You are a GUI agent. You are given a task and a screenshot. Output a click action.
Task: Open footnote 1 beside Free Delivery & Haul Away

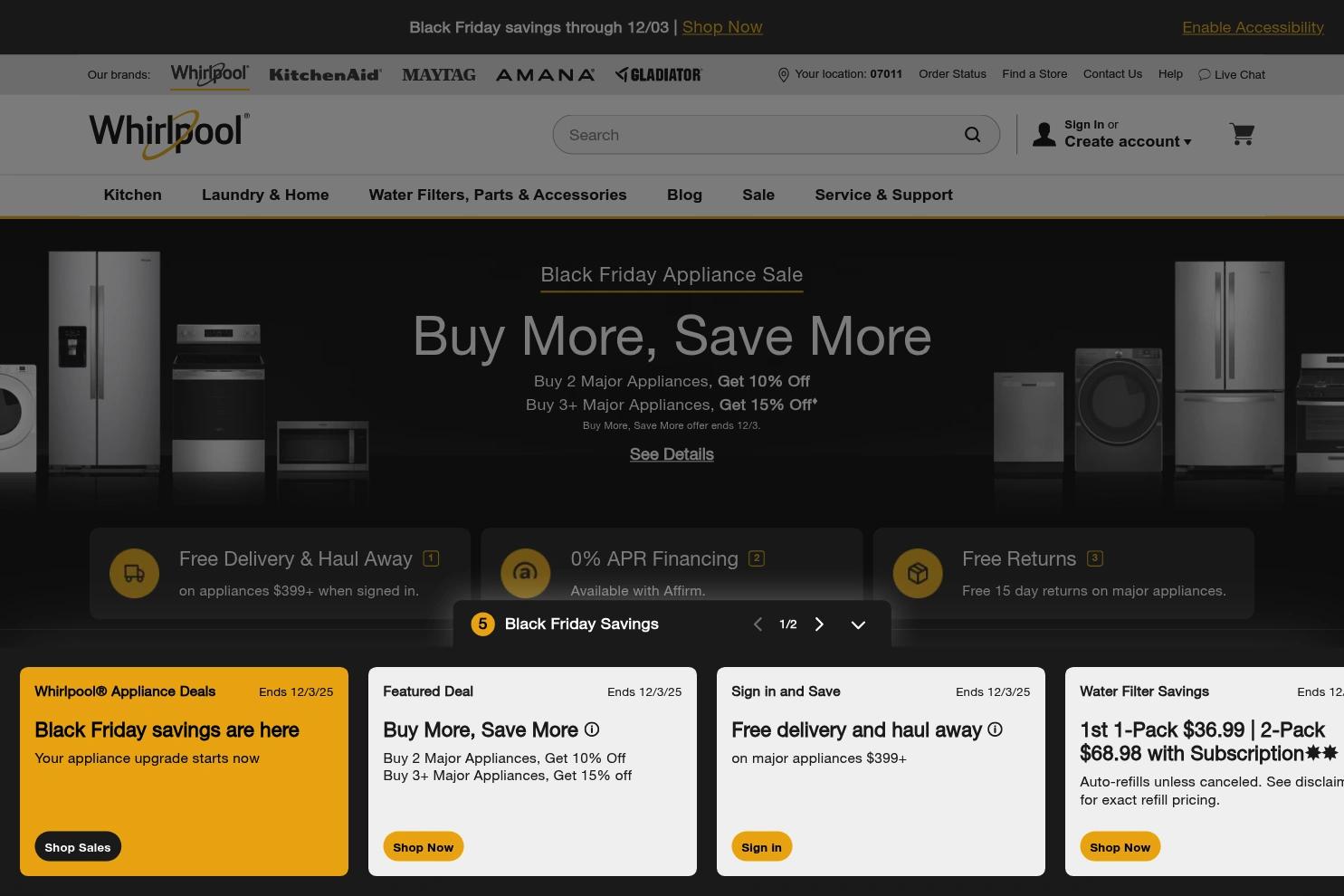point(432,558)
